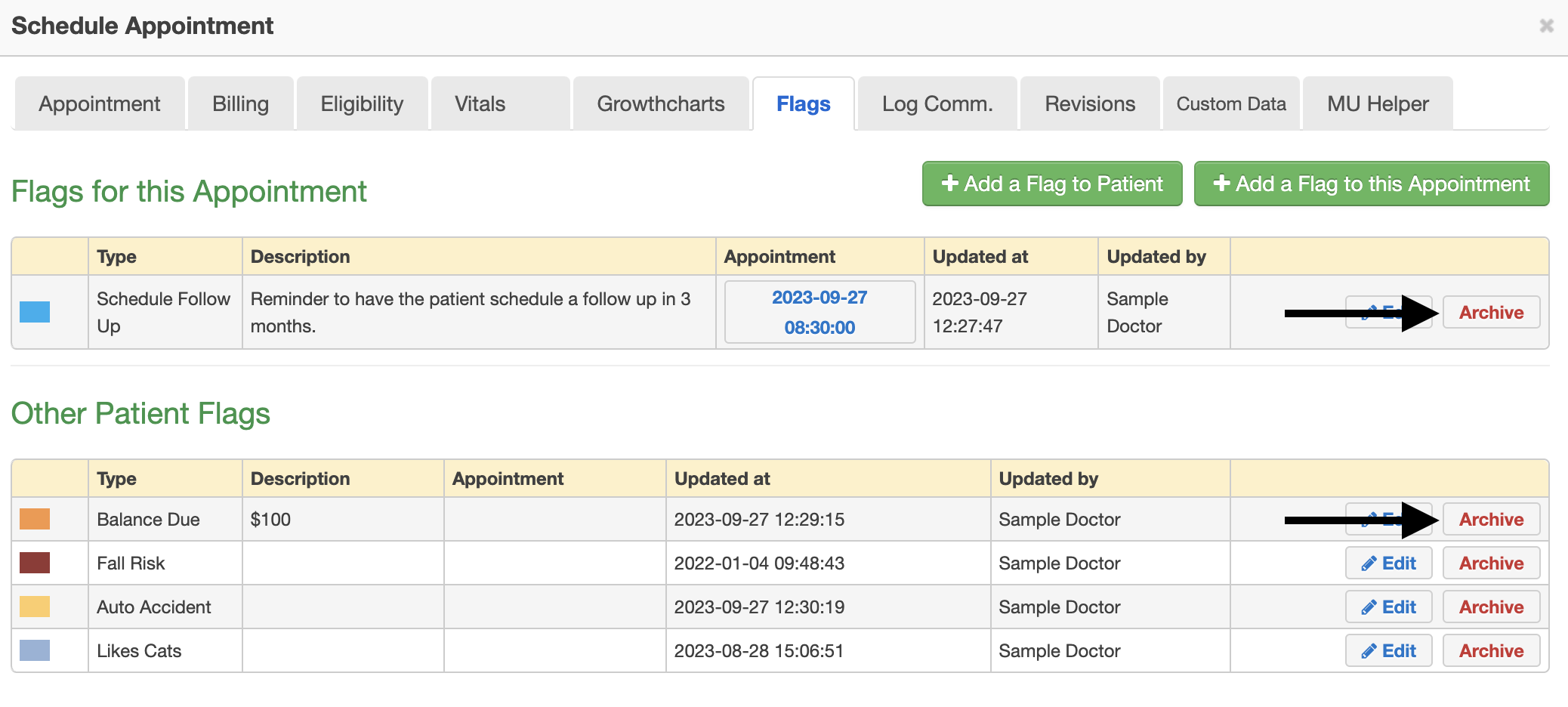Viewport: 1568px width, 707px height.
Task: View the Revisions tab
Action: click(x=1090, y=103)
